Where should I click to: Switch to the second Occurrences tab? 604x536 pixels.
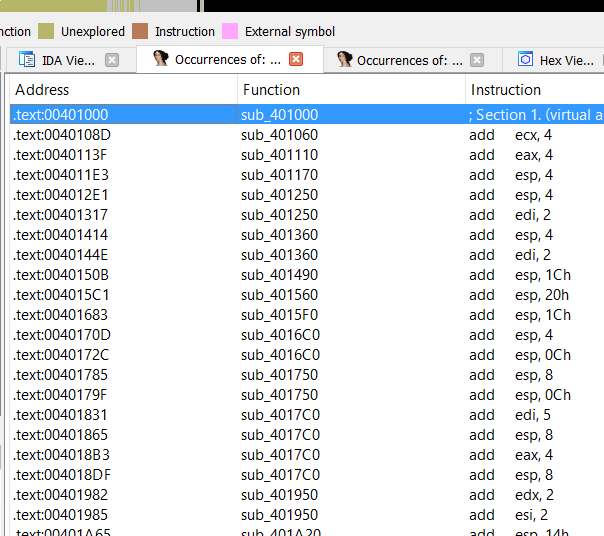point(409,60)
